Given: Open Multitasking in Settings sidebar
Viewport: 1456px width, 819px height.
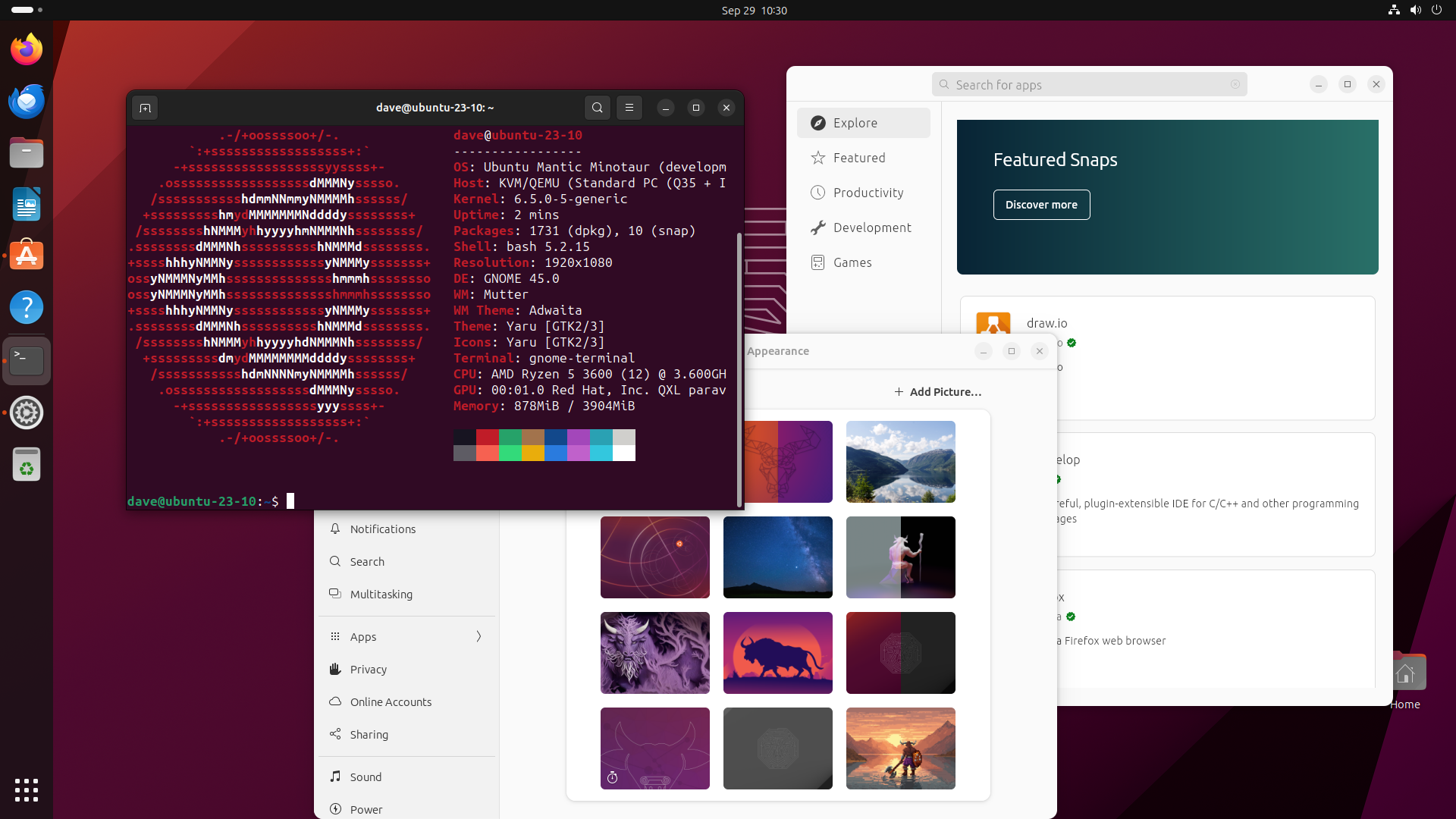Looking at the screenshot, I should point(407,595).
